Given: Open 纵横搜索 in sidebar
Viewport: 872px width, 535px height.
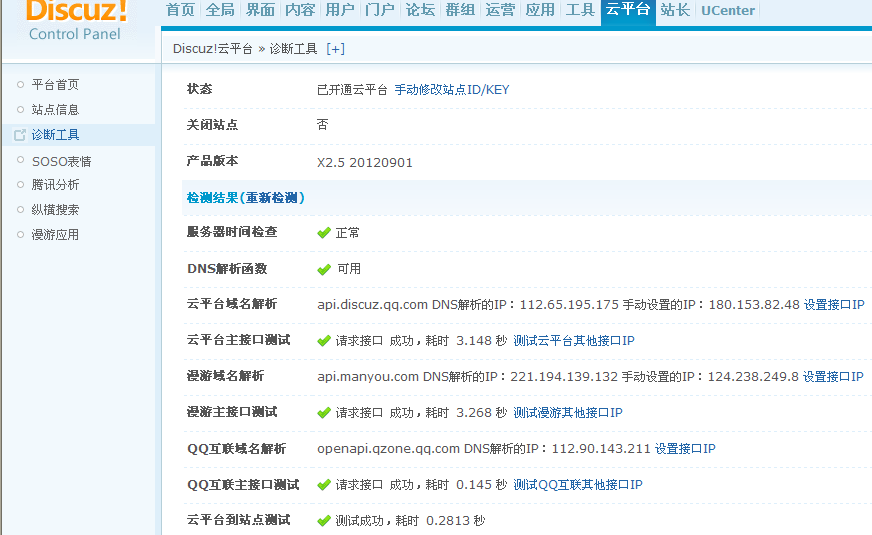Looking at the screenshot, I should pos(55,210).
